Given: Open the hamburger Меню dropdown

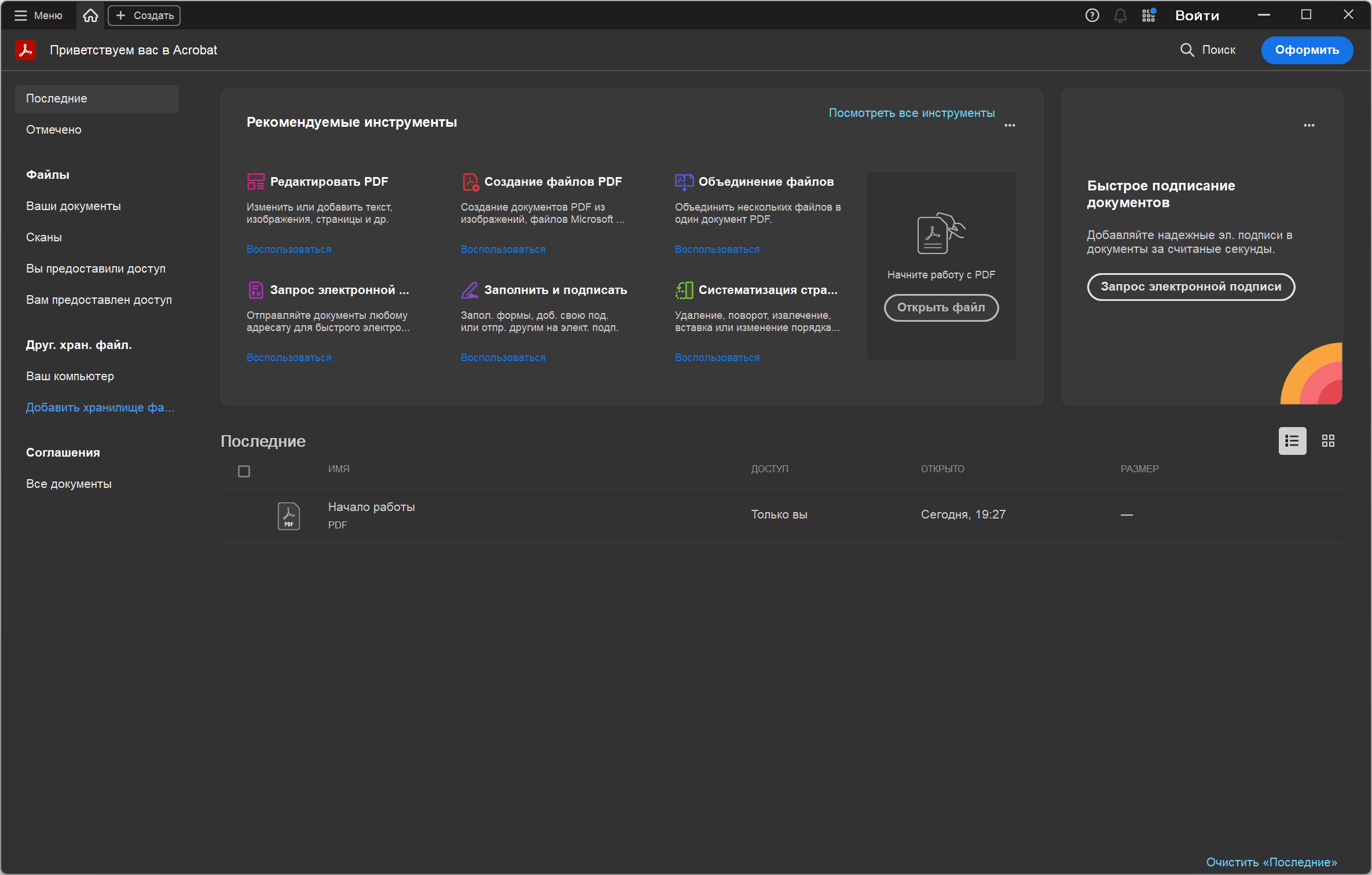Looking at the screenshot, I should [x=38, y=16].
